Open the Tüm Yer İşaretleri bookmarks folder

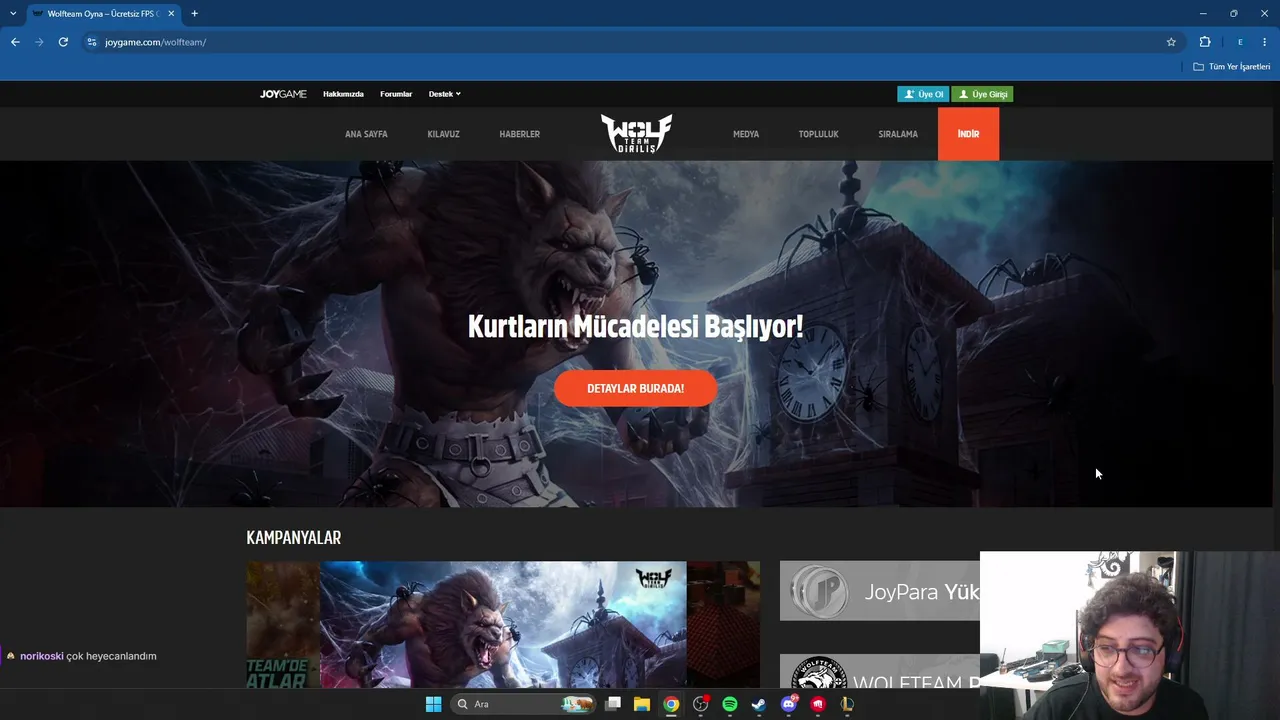click(1232, 67)
